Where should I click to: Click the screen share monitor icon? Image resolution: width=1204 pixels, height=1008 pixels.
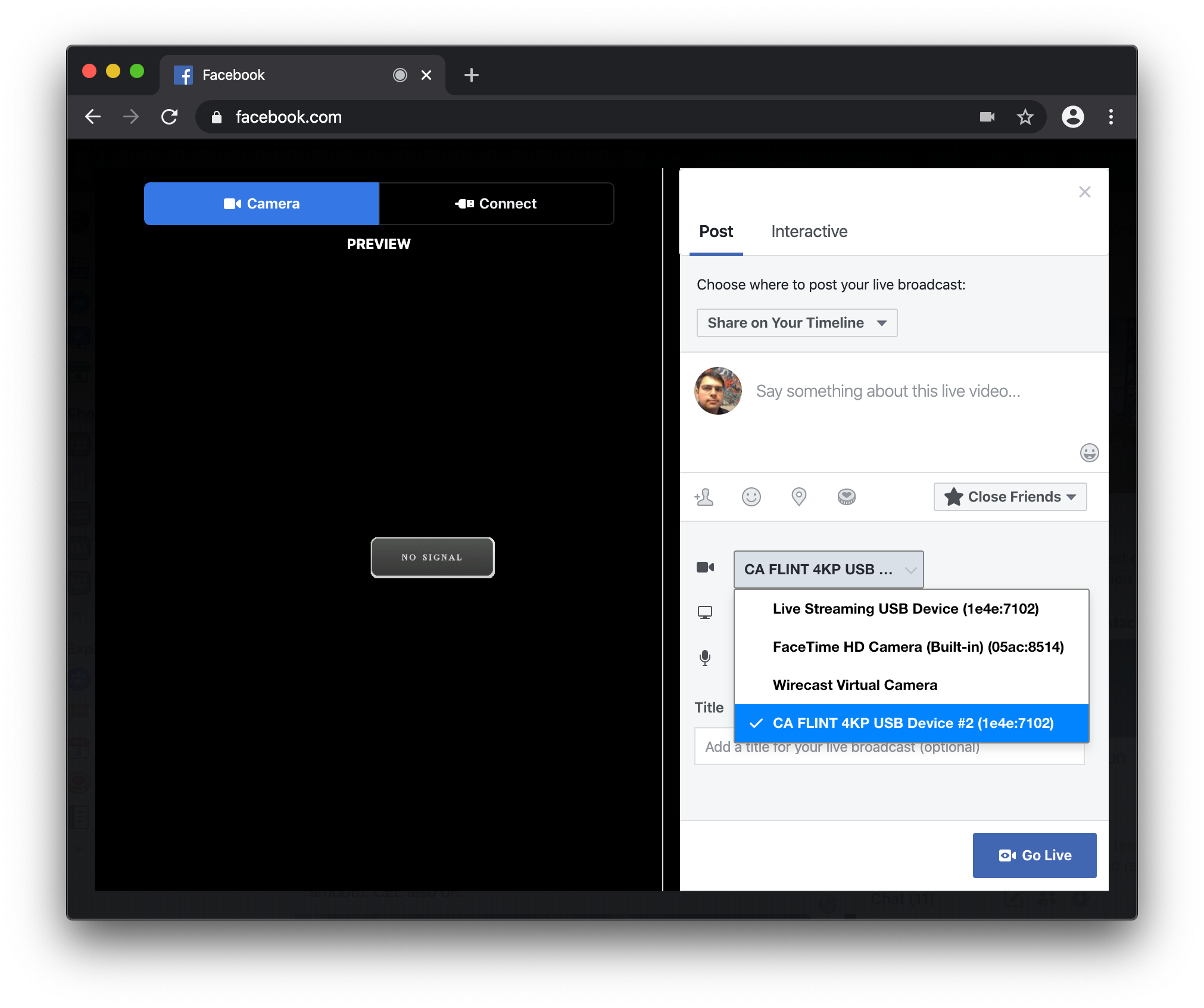(x=705, y=612)
